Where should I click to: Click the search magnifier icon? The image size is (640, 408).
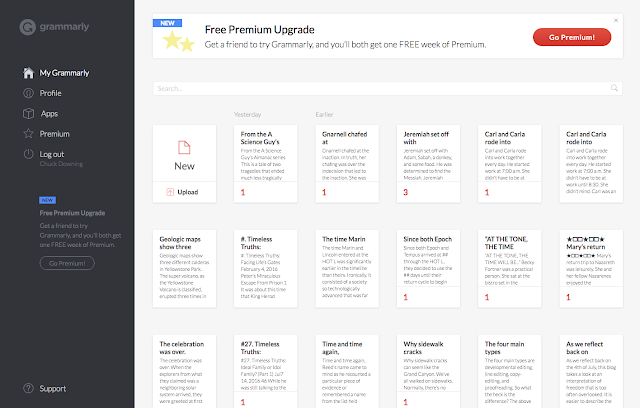pos(615,89)
